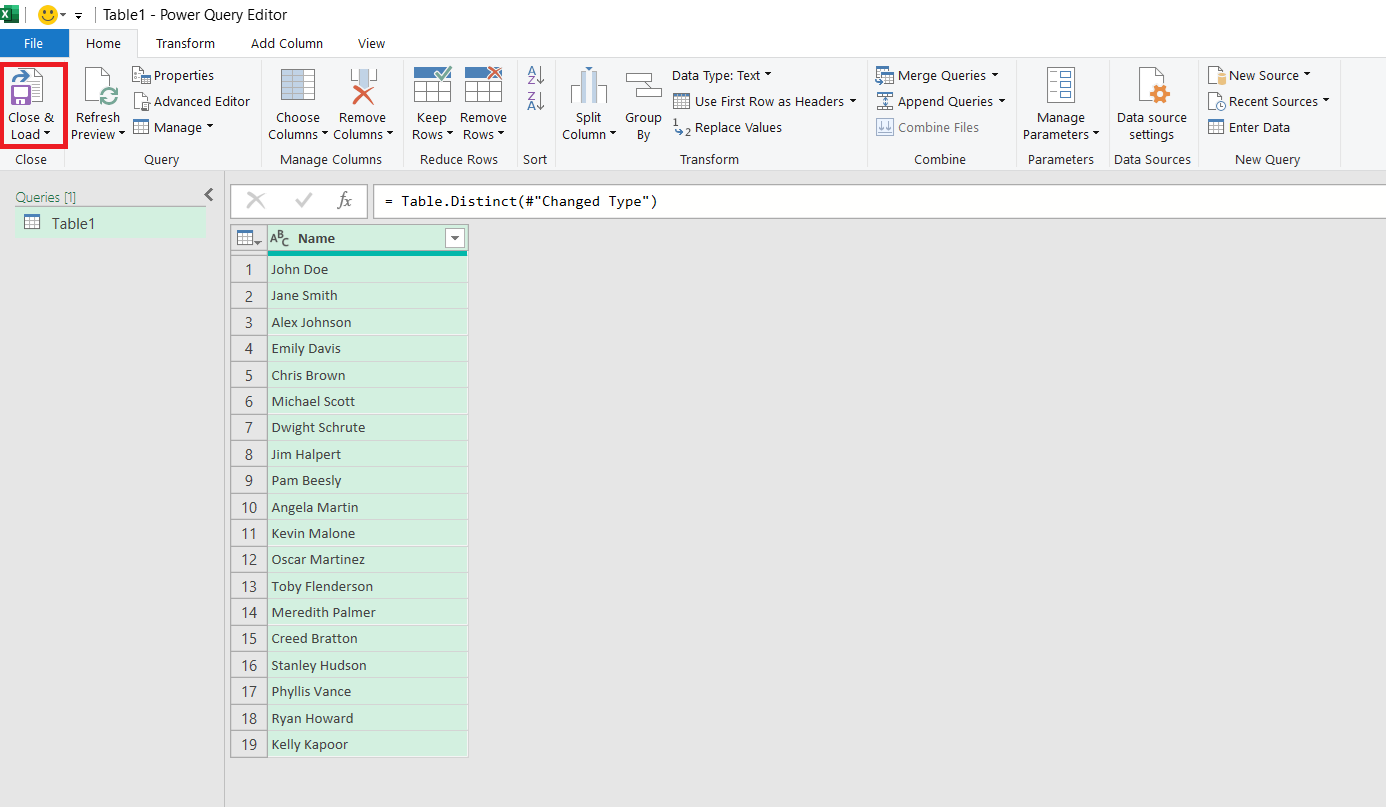Collapse the Queries pane
The height and width of the screenshot is (807, 1386).
pyautogui.click(x=209, y=195)
